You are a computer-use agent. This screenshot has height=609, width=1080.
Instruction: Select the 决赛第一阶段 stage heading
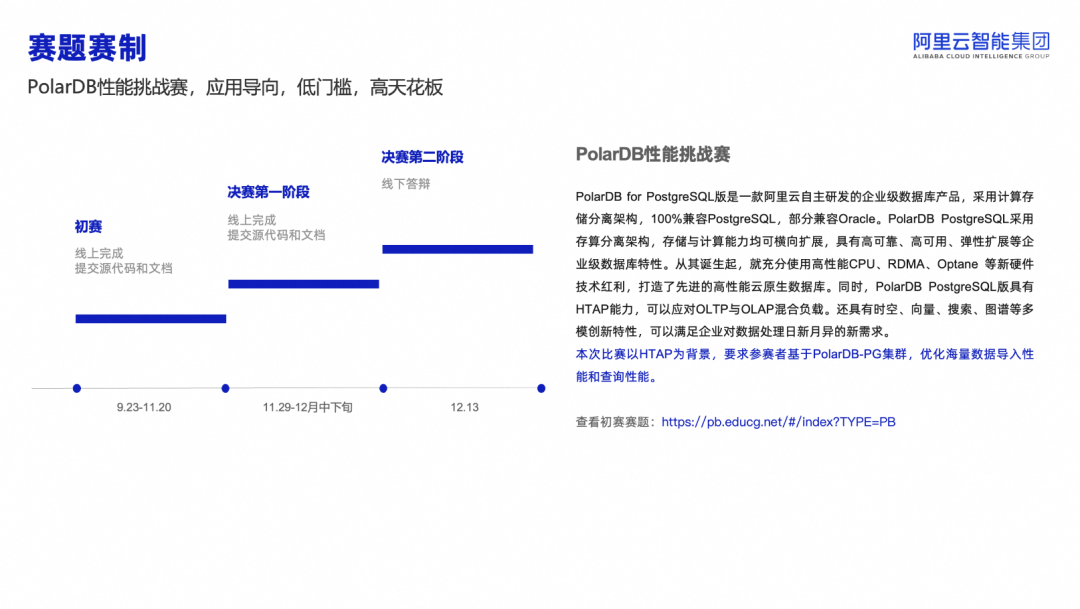(269, 192)
